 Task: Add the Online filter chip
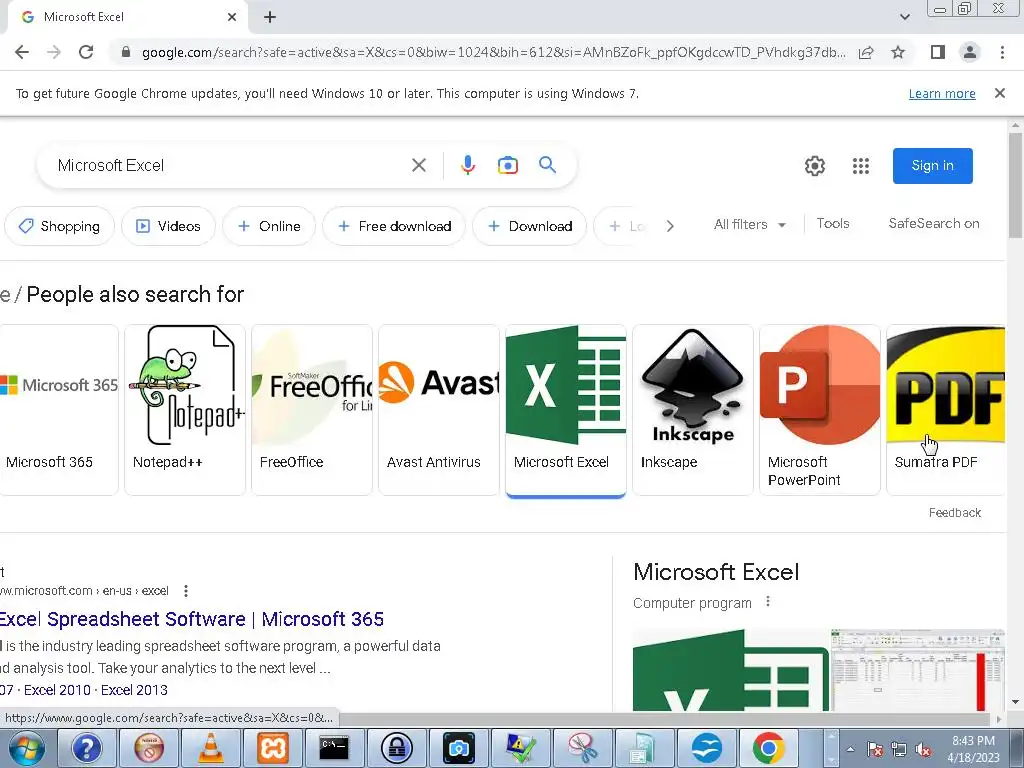pos(269,226)
